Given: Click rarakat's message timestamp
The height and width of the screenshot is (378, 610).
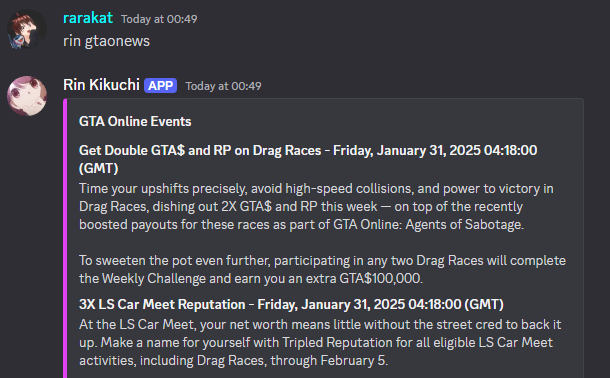Looking at the screenshot, I should (159, 19).
